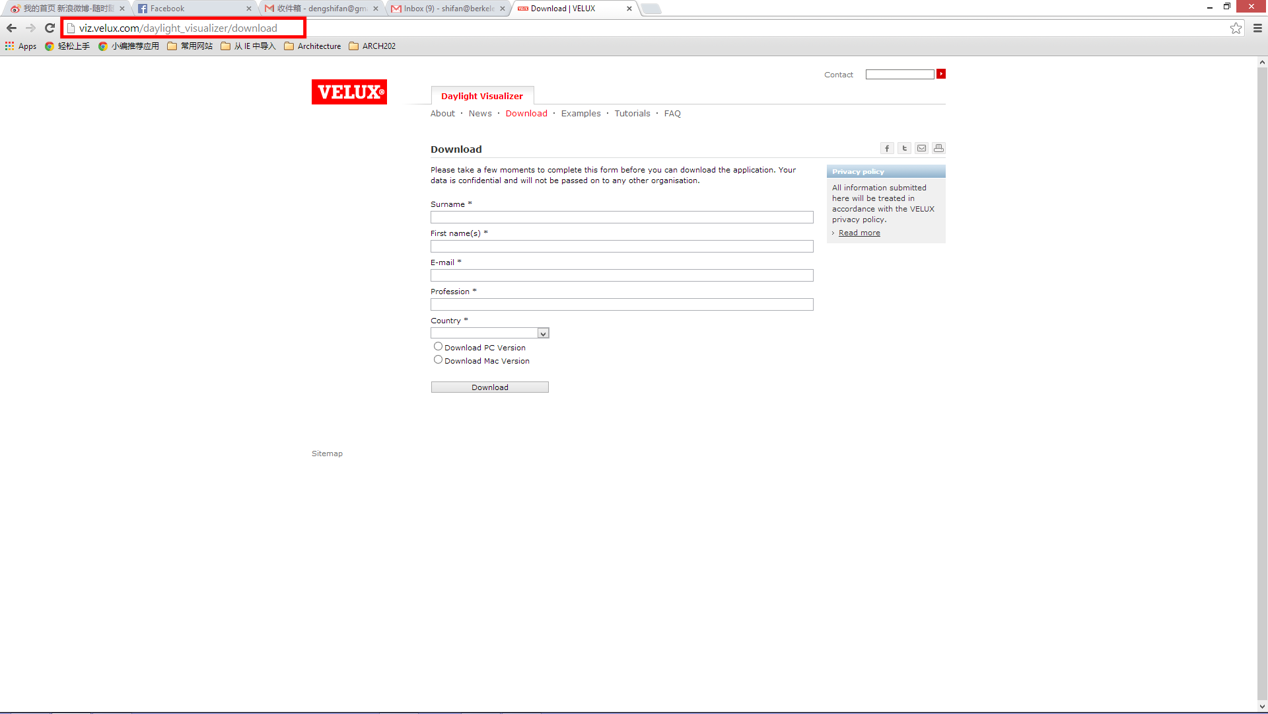This screenshot has width=1268, height=714.
Task: Click the VELUX logo
Action: coord(349,92)
